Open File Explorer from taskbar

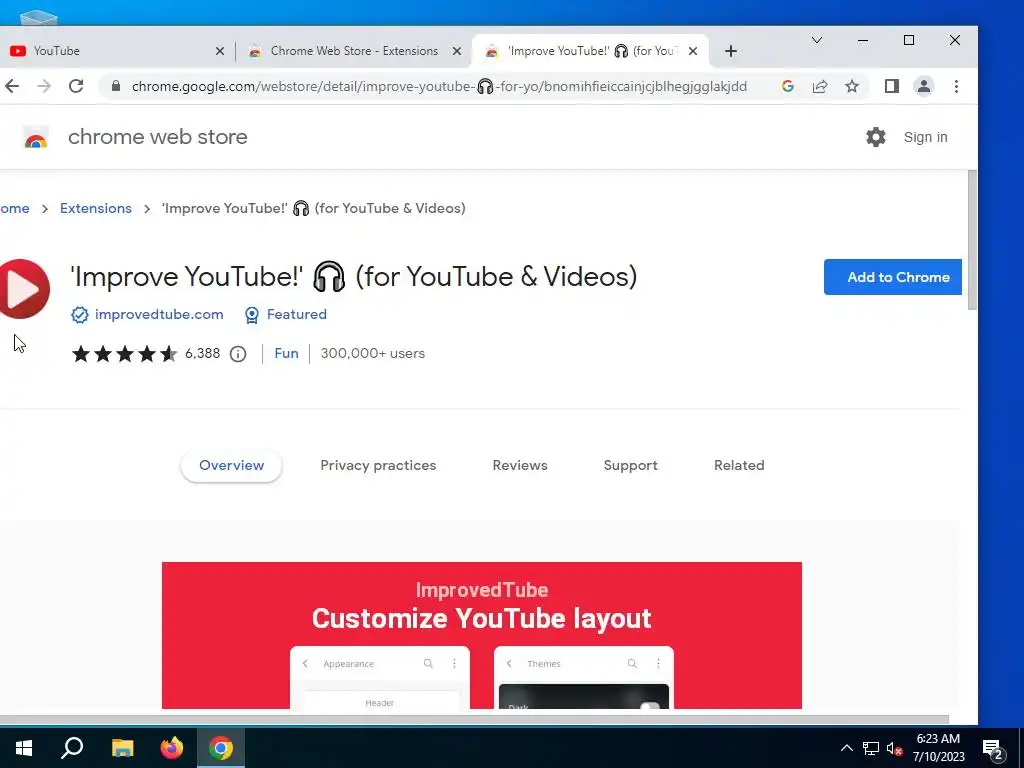click(x=122, y=748)
